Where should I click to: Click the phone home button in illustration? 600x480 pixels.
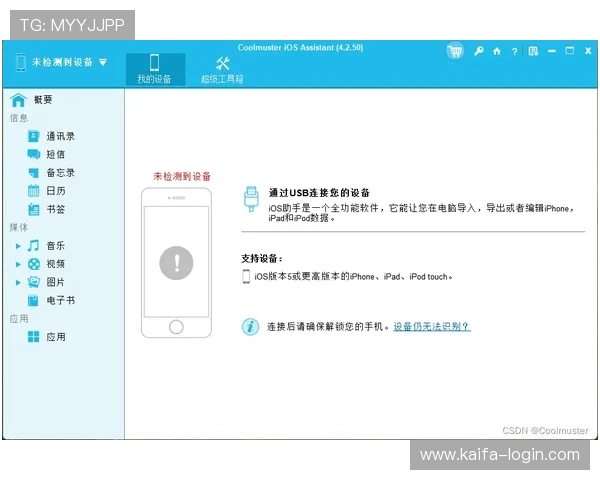point(176,327)
